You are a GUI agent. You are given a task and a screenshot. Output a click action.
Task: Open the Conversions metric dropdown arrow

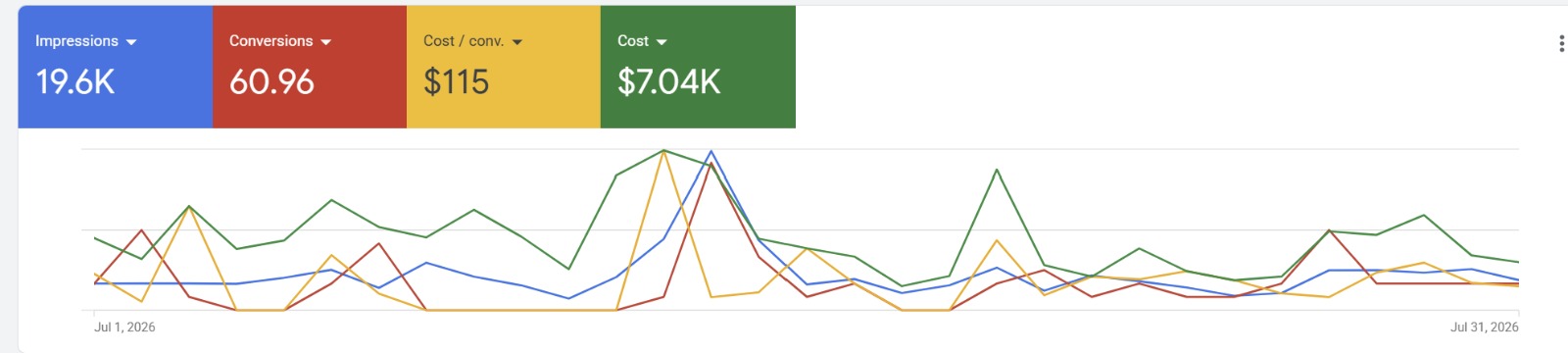click(x=326, y=42)
